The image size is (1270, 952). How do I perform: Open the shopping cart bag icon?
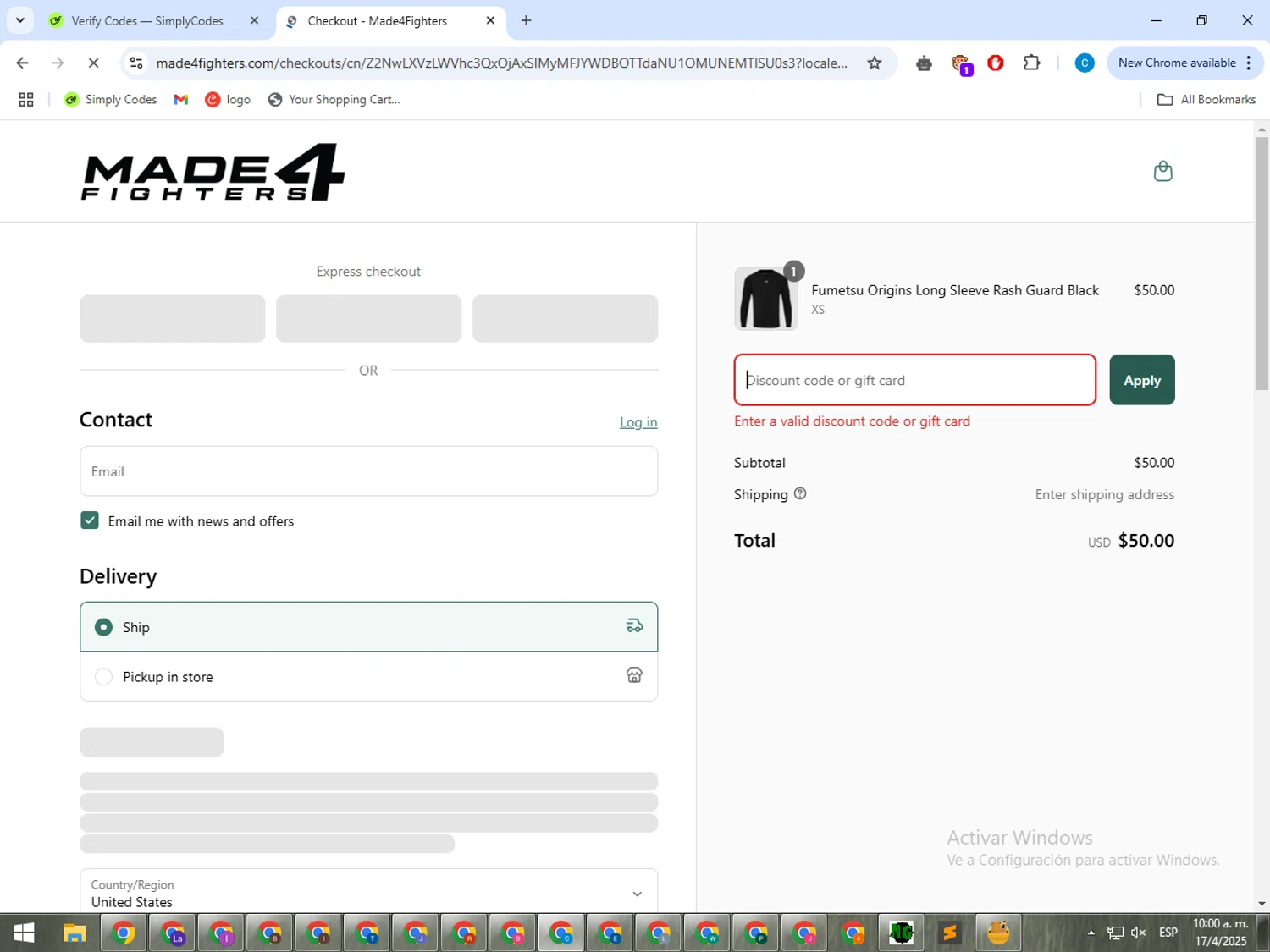point(1163,171)
